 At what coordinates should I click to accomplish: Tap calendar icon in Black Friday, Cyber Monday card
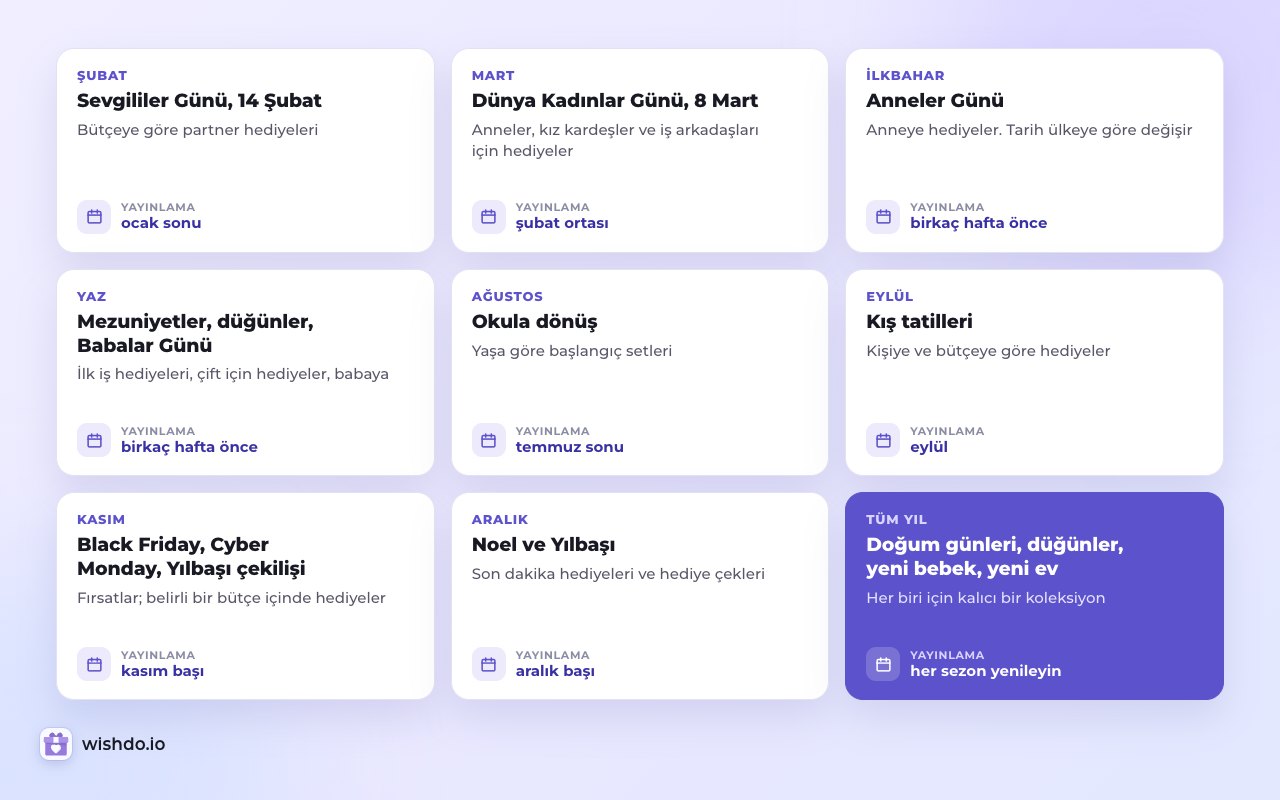94,664
